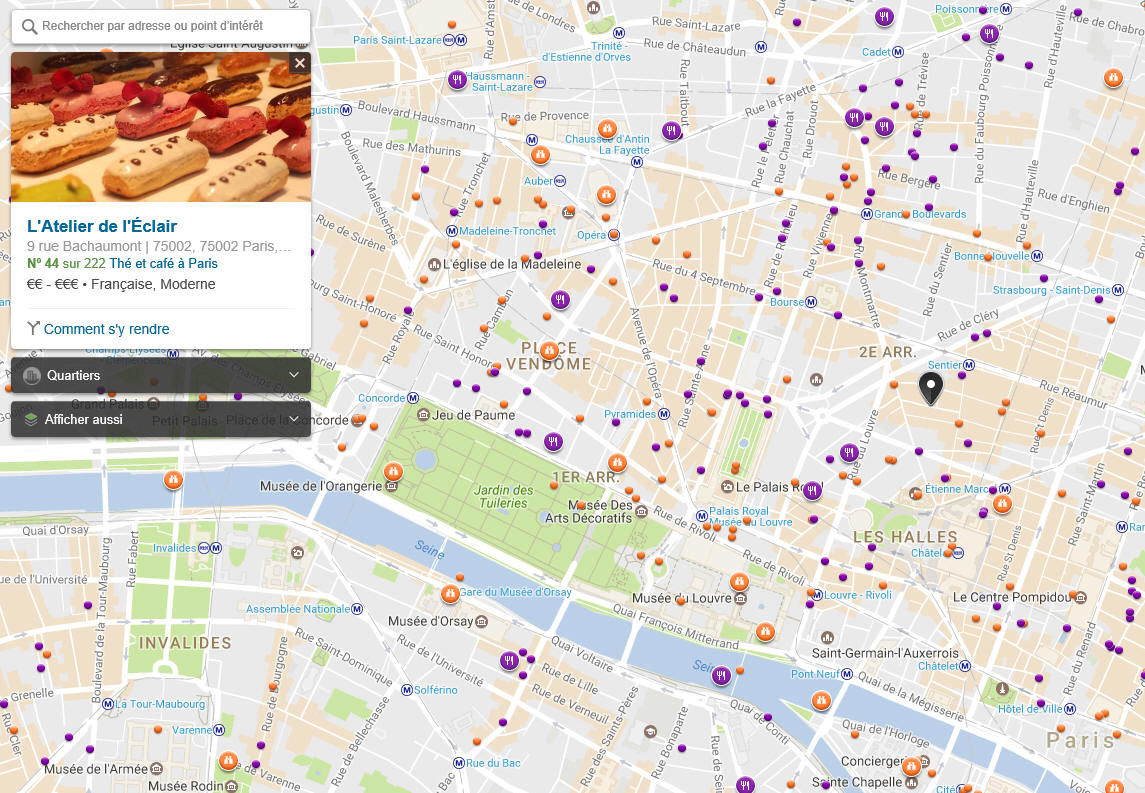
Task: Click the 'Hôtel de Ville' metro label
Action: click(1030, 709)
